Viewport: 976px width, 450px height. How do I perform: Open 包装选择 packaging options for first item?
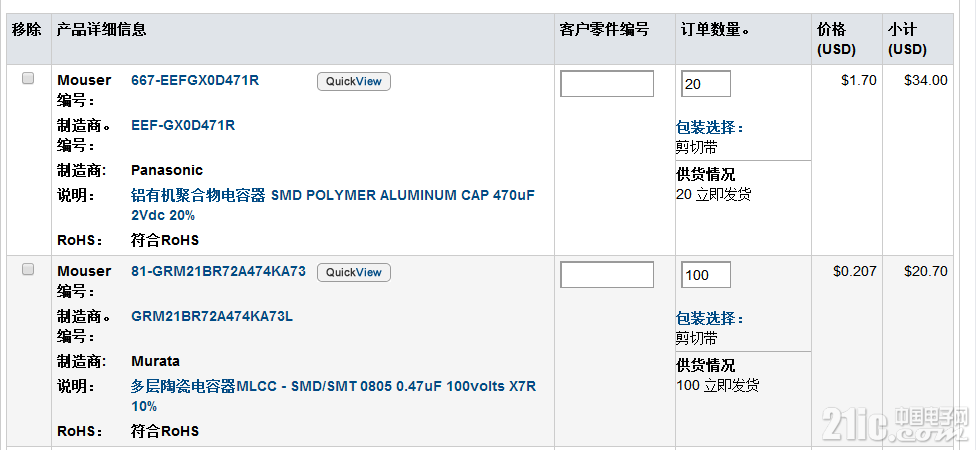pos(710,128)
